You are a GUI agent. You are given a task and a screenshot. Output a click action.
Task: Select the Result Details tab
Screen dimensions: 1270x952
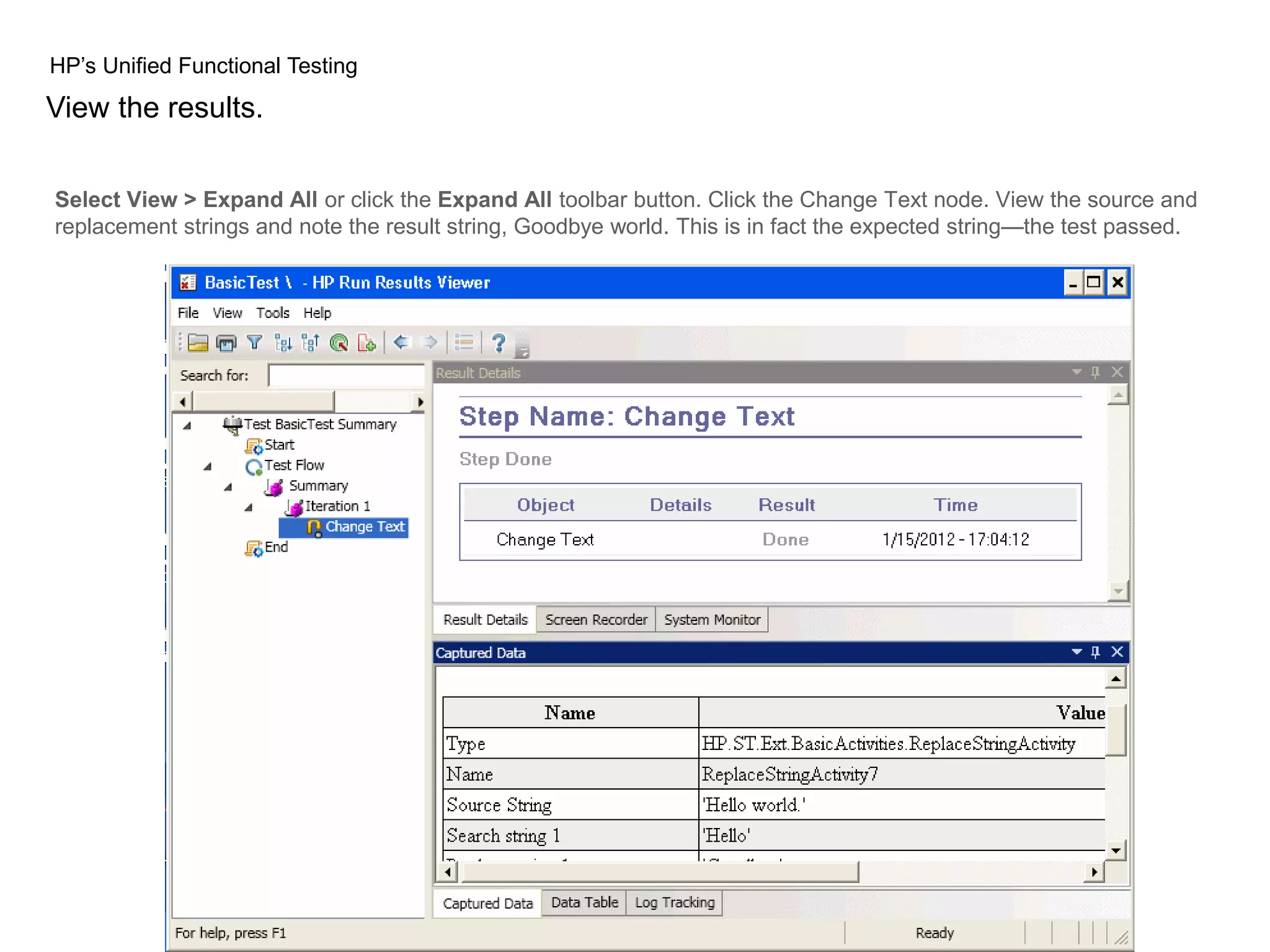pyautogui.click(x=485, y=620)
